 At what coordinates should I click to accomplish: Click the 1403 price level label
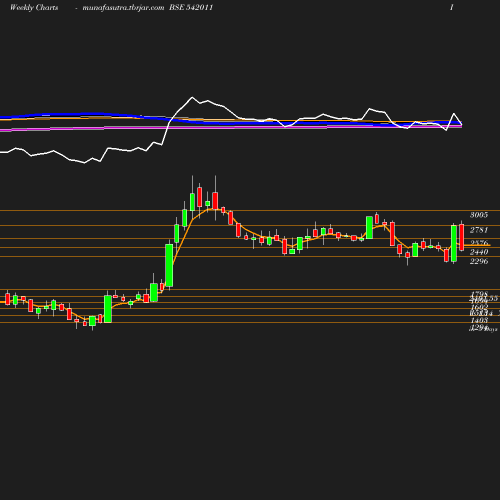coord(479,320)
